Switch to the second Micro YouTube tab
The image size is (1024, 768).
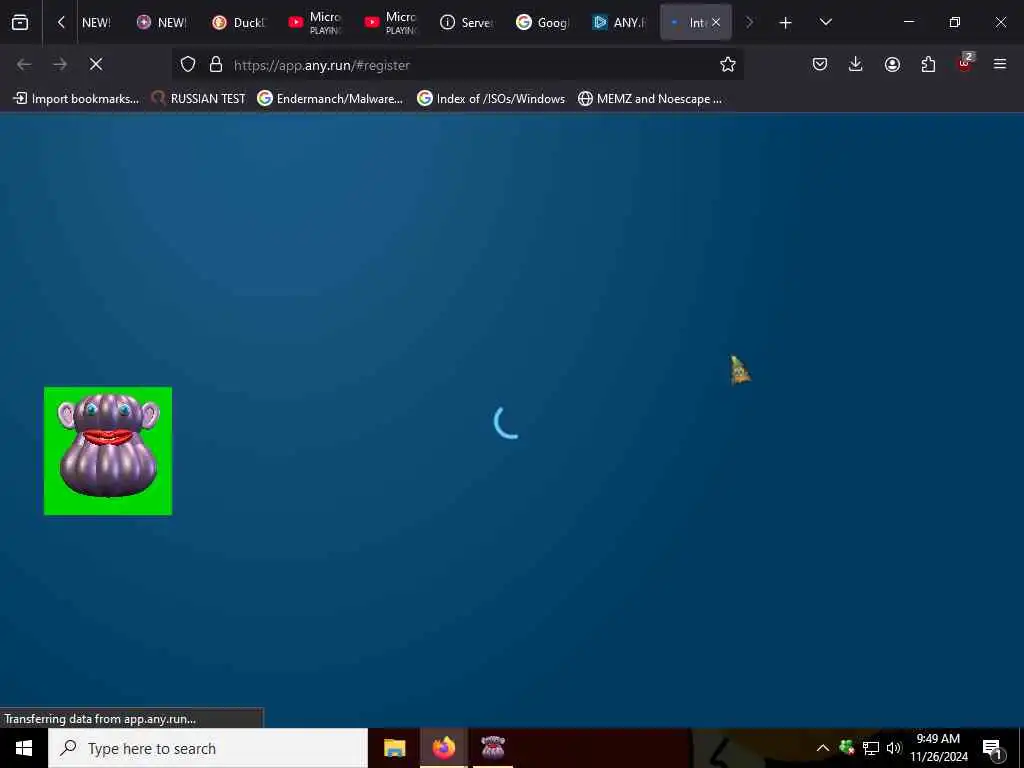[x=391, y=23]
